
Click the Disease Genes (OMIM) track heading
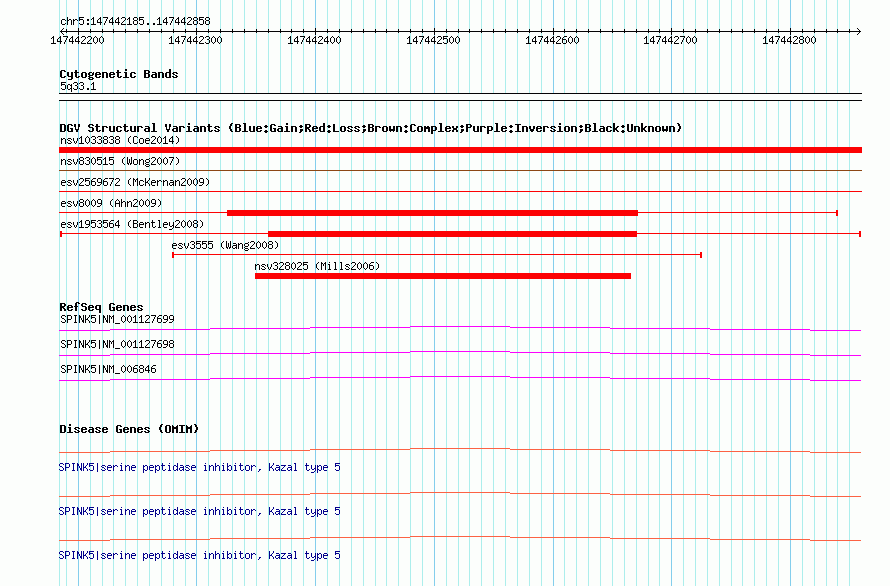tap(129, 429)
